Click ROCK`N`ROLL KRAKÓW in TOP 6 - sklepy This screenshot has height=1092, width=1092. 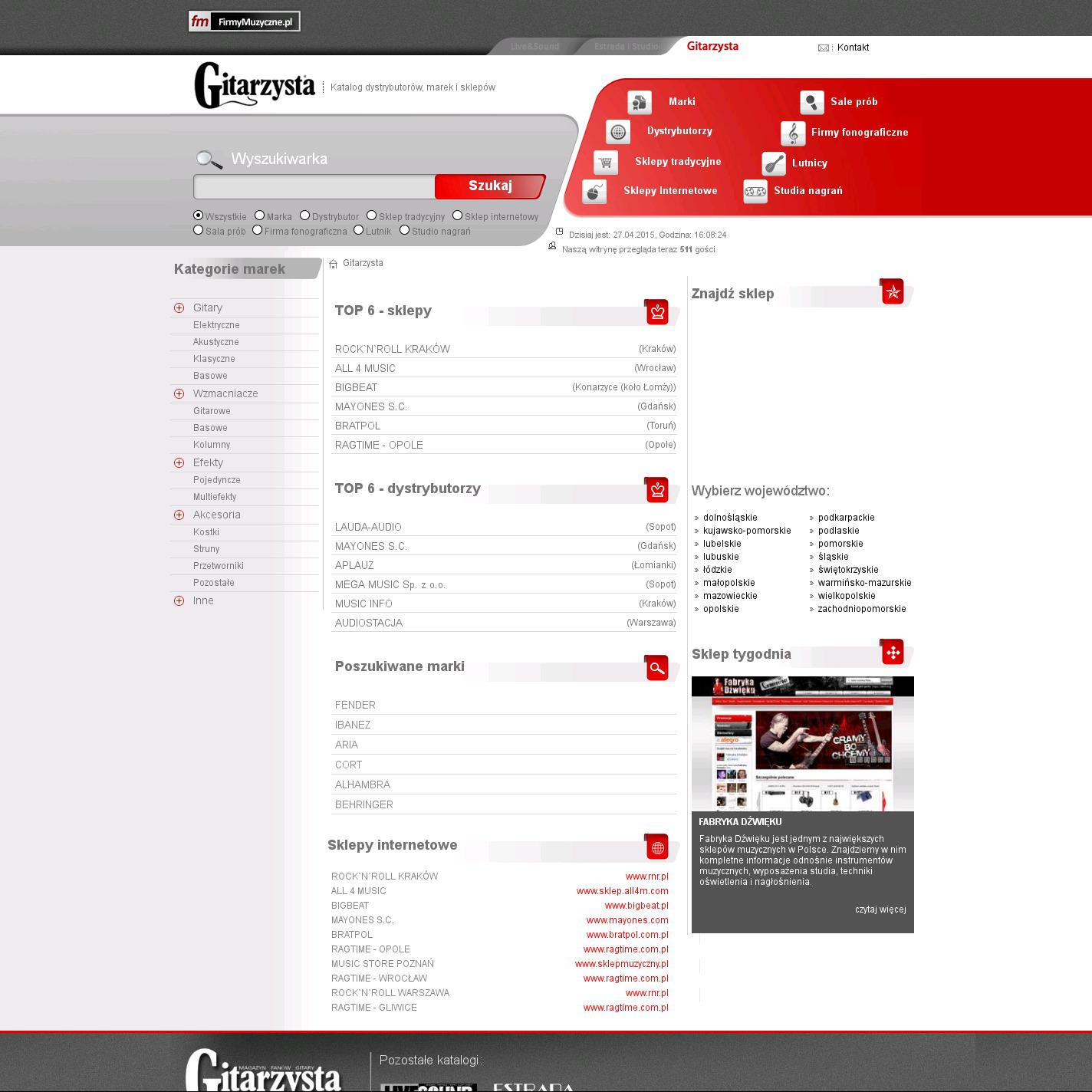tap(393, 349)
